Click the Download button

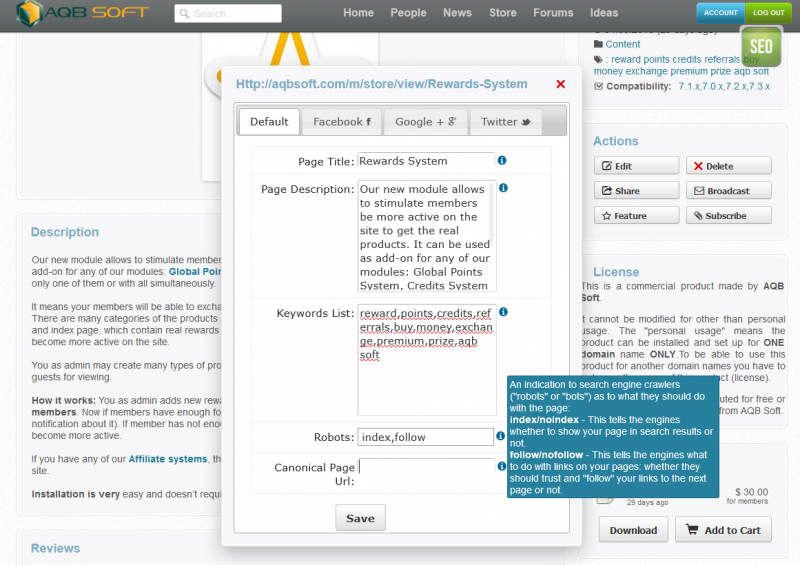coord(632,530)
